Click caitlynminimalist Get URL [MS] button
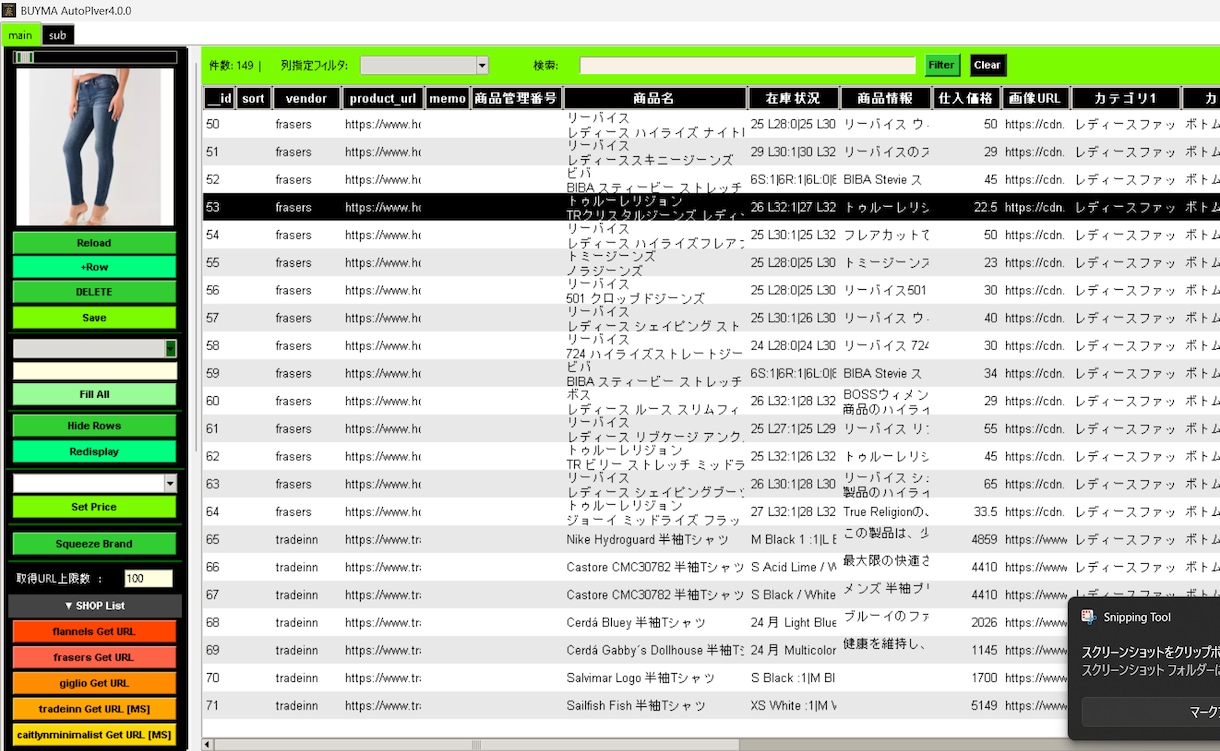This screenshot has height=751, width=1220. pyautogui.click(x=94, y=735)
